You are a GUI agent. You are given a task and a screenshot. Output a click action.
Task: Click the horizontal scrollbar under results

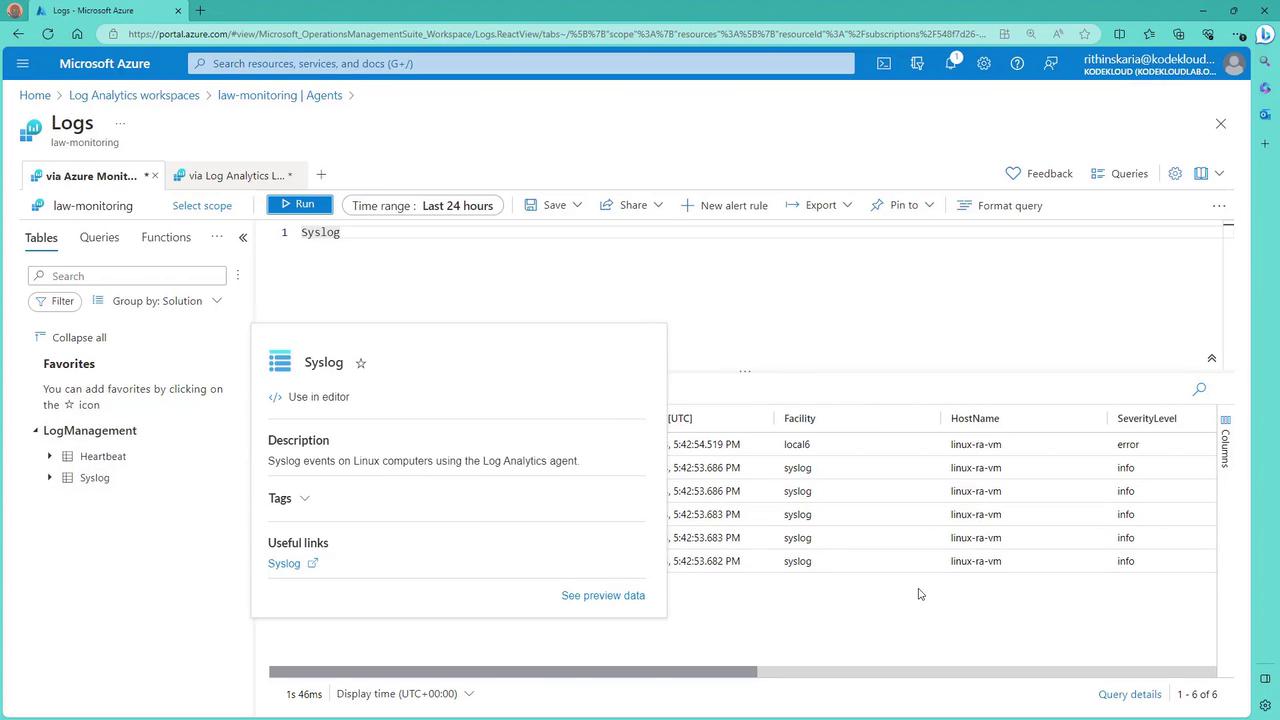[512, 672]
